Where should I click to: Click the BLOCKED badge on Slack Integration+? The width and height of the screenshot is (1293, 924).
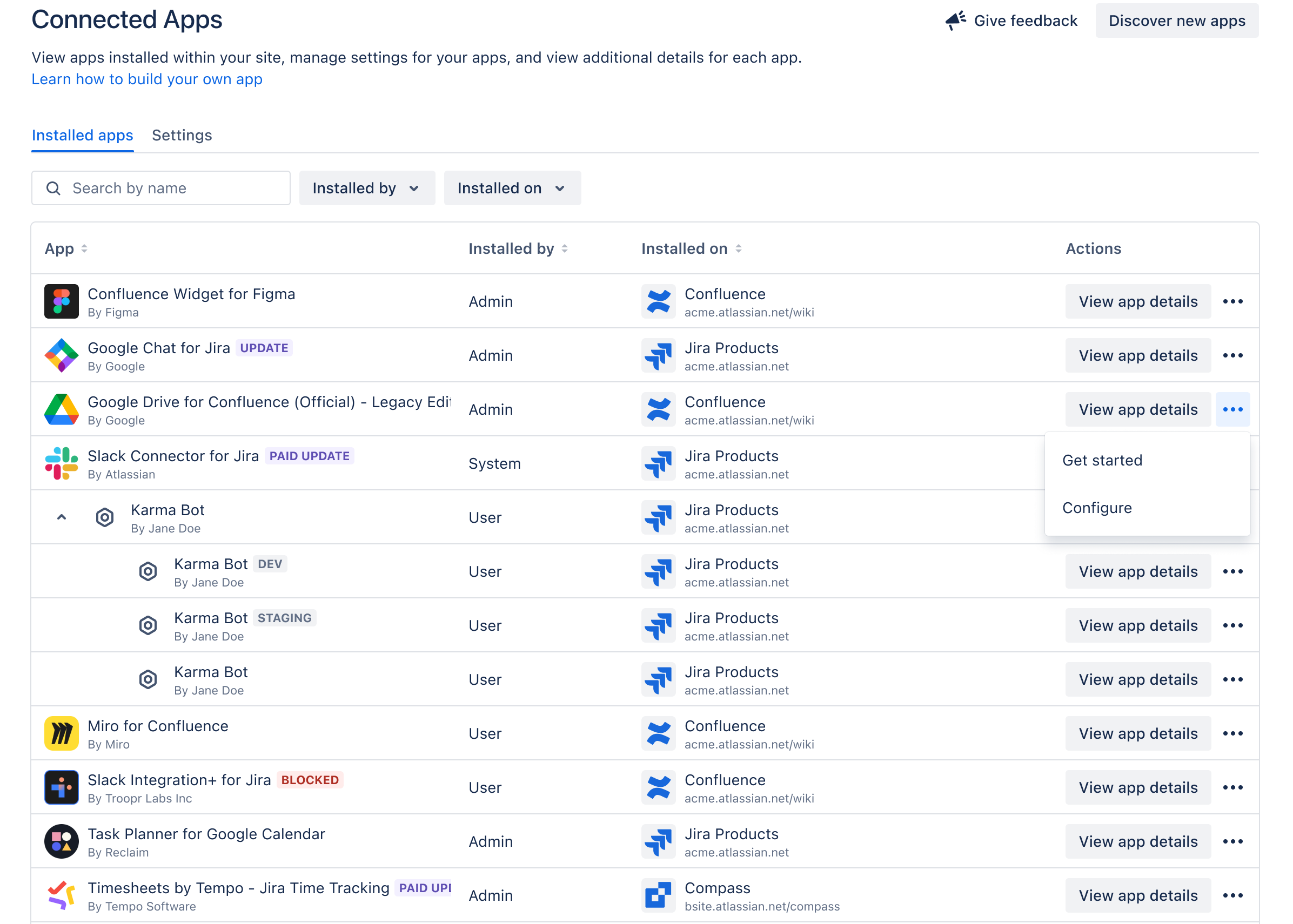tap(310, 780)
